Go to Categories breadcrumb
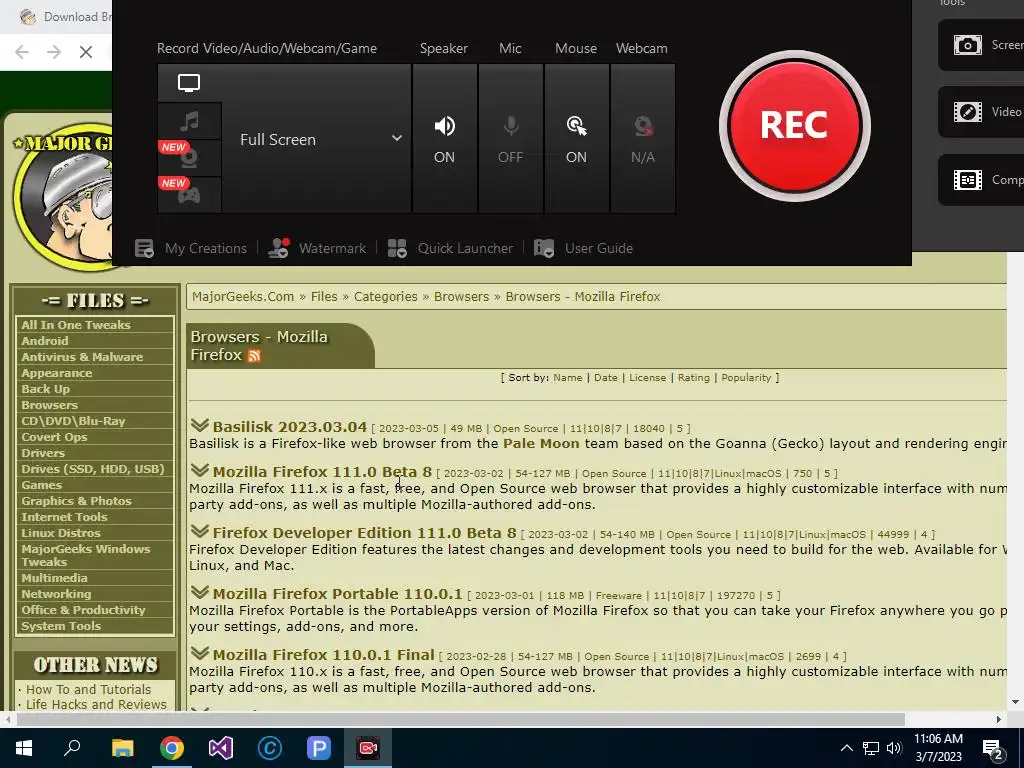Image resolution: width=1024 pixels, height=768 pixels. tap(385, 296)
